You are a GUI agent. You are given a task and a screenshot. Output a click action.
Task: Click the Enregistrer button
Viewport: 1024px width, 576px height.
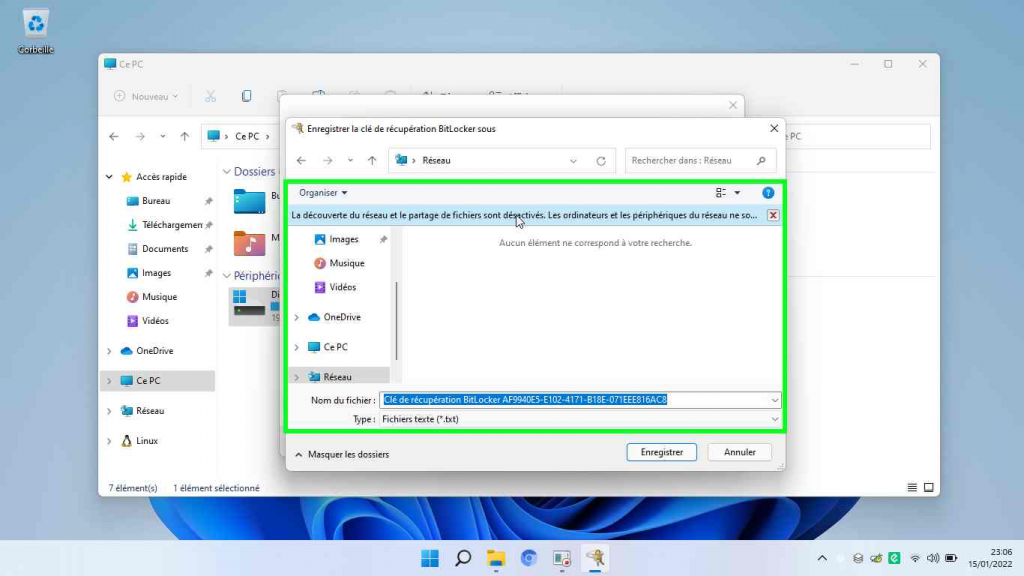(661, 452)
